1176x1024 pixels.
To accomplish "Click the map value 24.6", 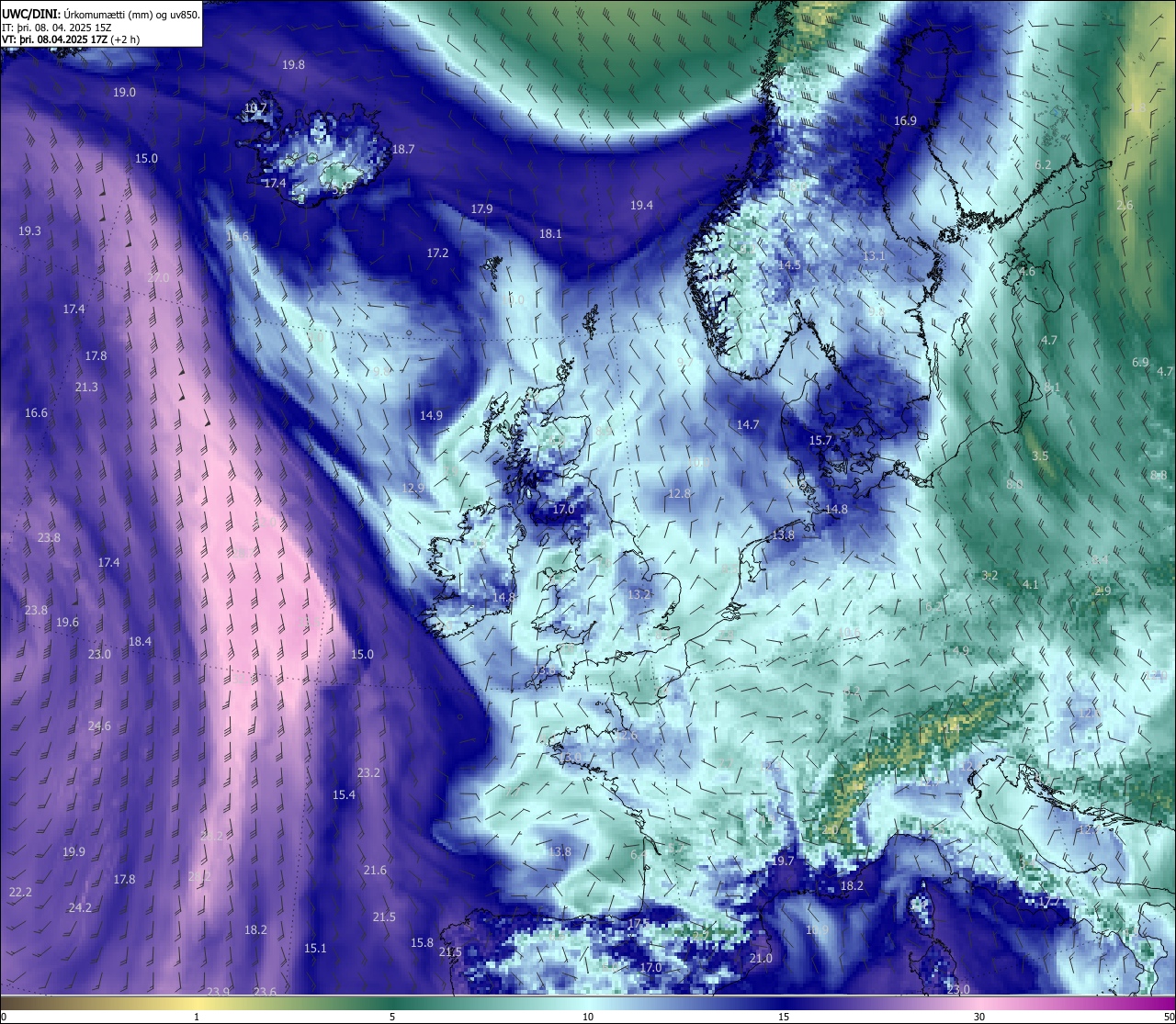I will 99,726.
